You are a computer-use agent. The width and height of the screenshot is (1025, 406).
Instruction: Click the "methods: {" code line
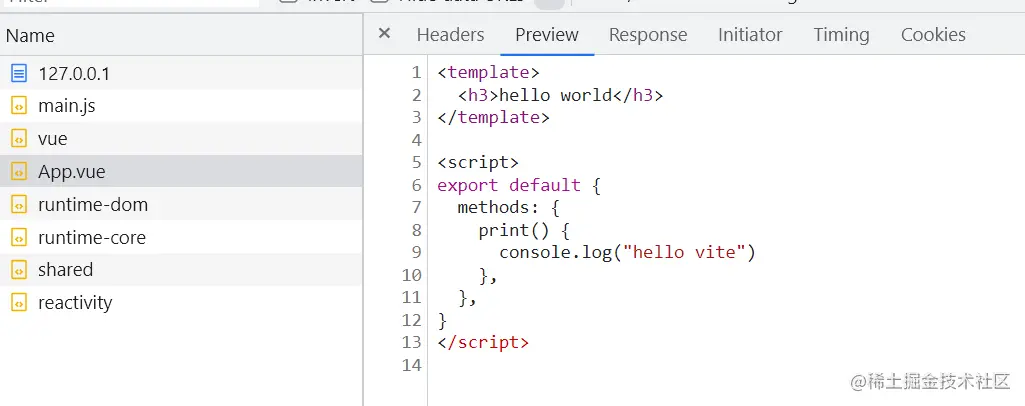click(x=509, y=208)
